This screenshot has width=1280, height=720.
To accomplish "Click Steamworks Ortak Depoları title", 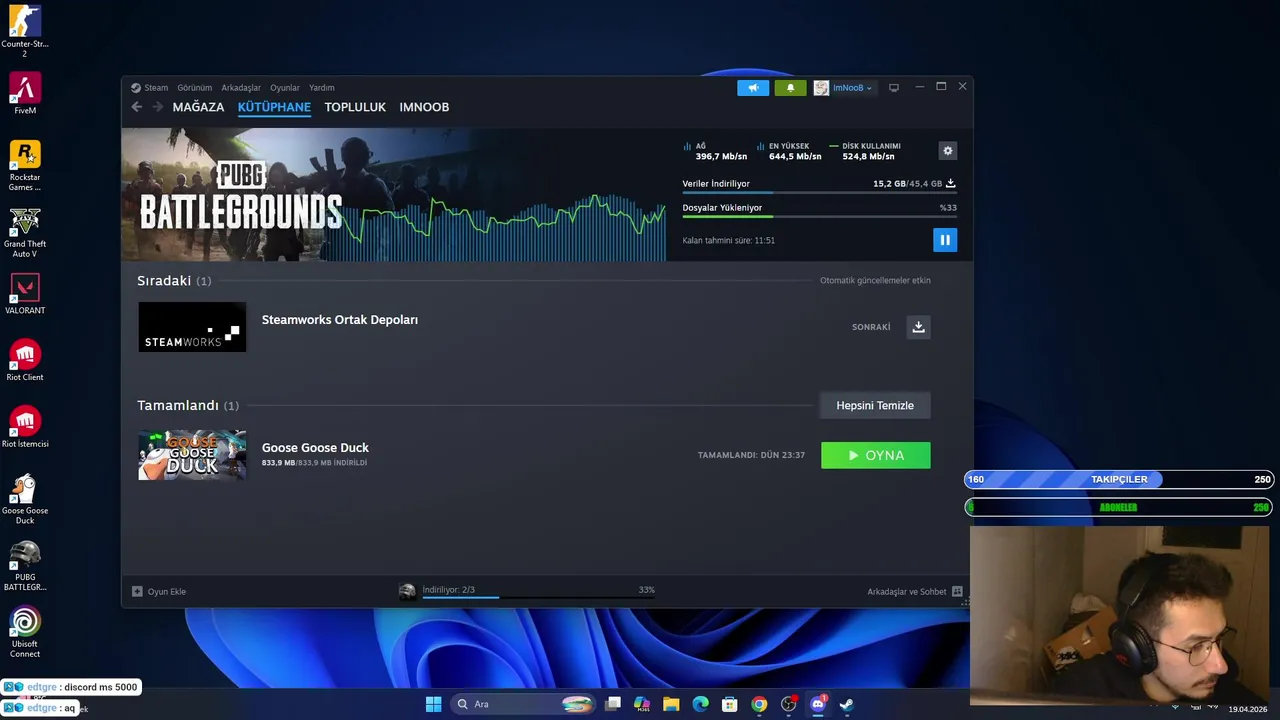I will pos(340,320).
